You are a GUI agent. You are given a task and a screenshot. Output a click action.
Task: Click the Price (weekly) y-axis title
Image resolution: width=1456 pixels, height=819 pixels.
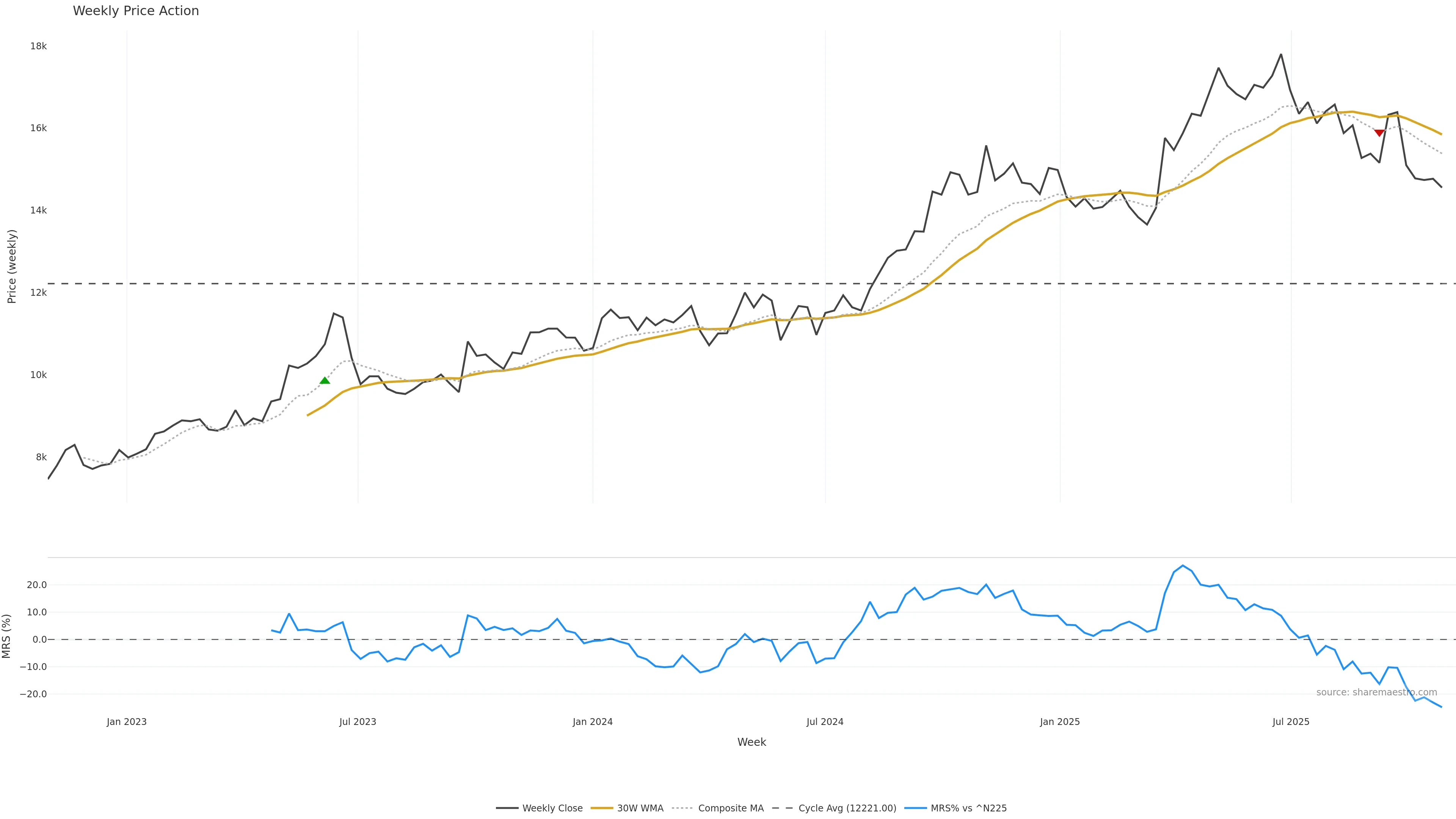12,266
